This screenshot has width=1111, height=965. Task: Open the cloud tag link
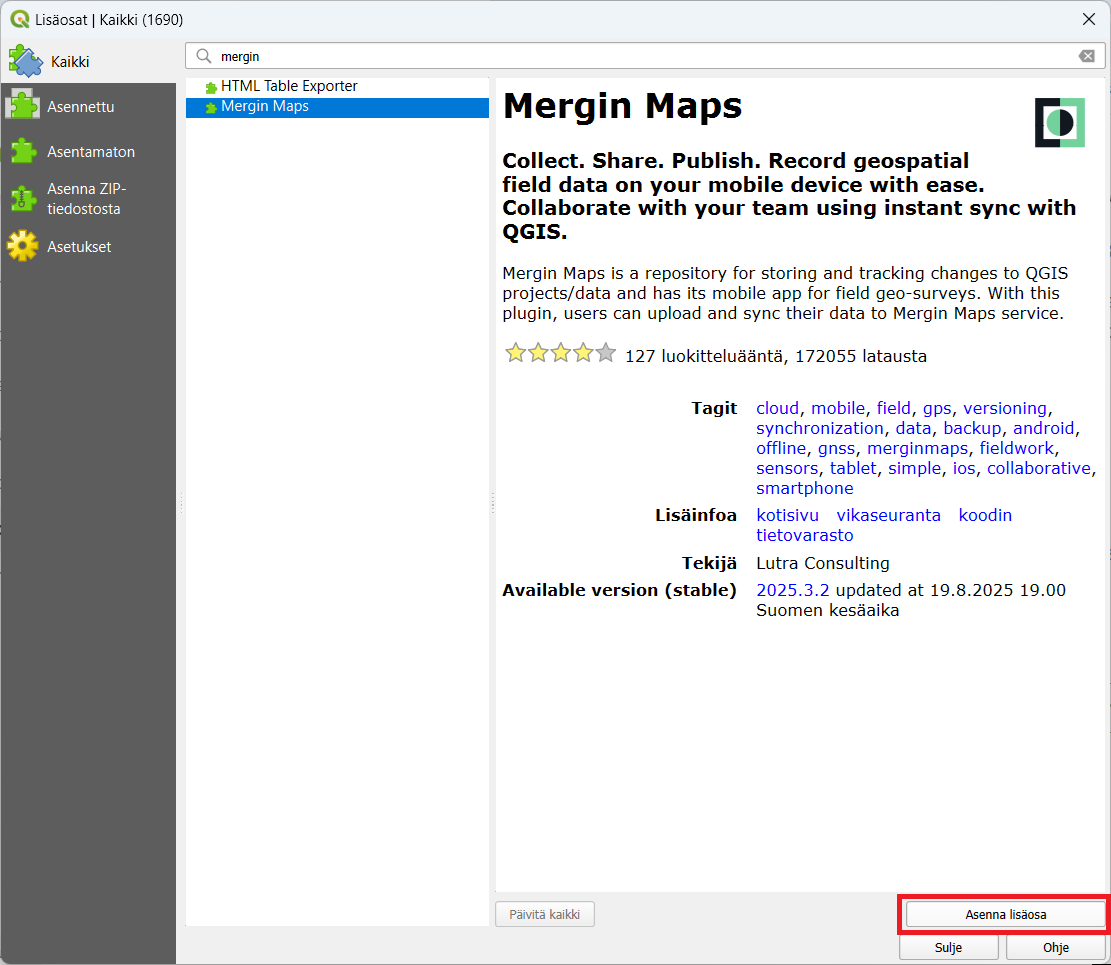point(777,408)
